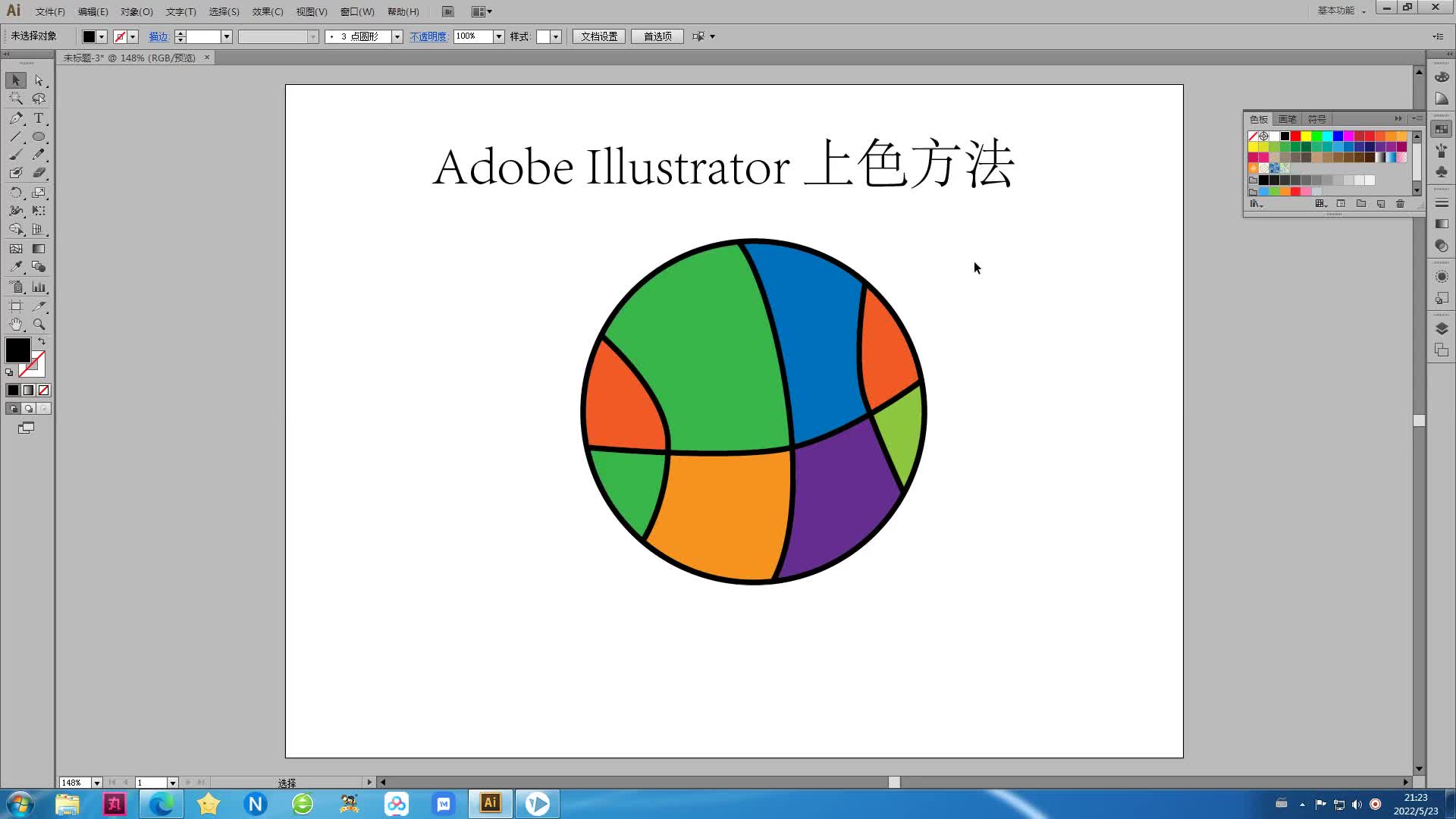Select the Pen tool
Viewport: 1456px width, 819px height.
tap(16, 118)
